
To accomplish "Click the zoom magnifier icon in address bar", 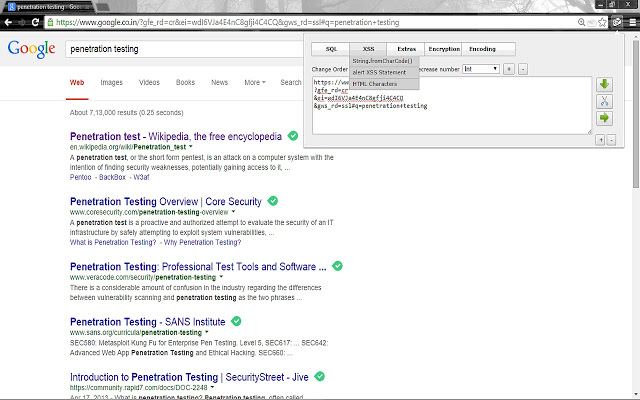I will click(x=581, y=22).
